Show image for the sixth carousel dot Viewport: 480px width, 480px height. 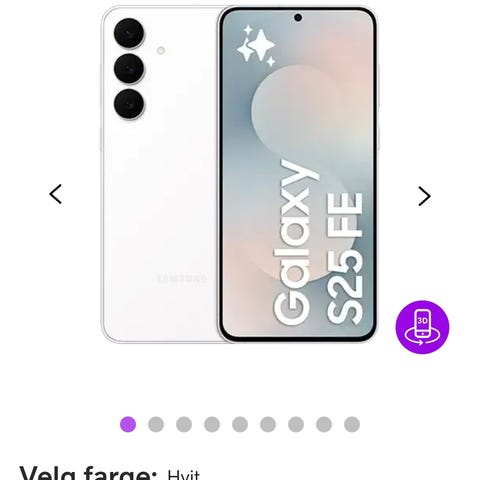click(x=268, y=424)
